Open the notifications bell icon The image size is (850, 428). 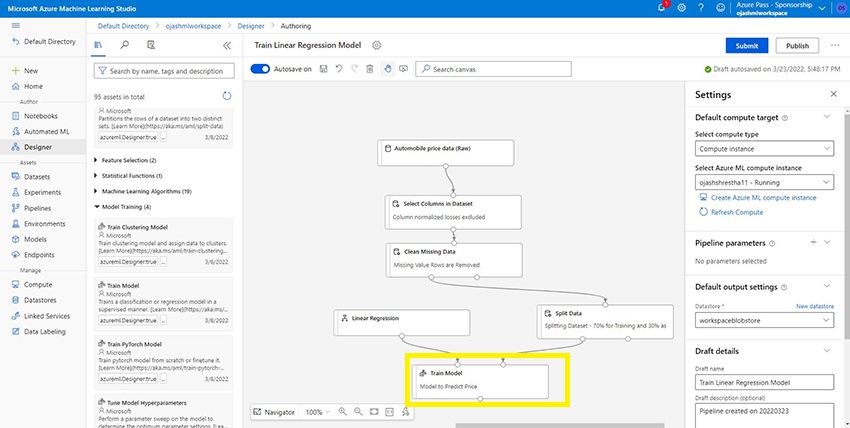coord(662,8)
